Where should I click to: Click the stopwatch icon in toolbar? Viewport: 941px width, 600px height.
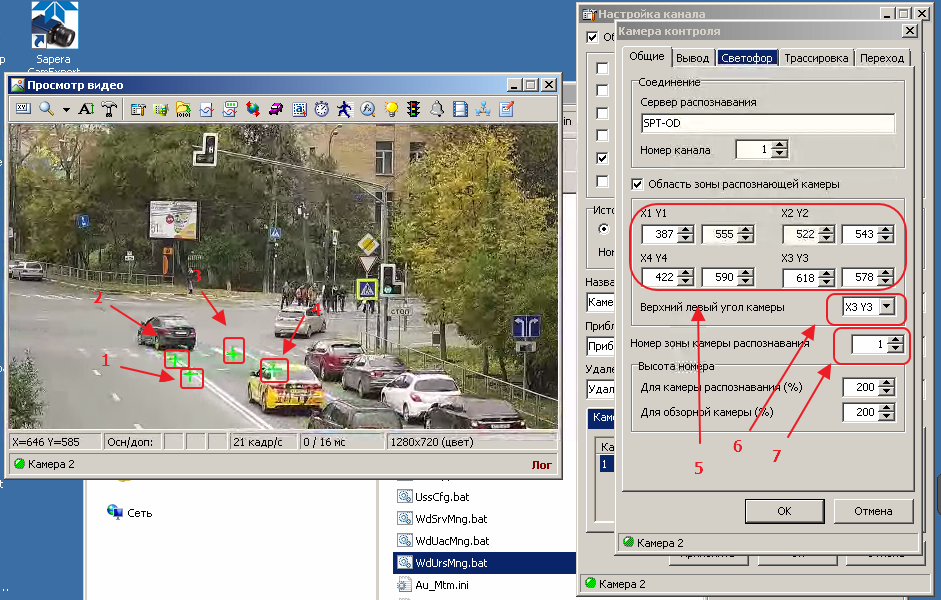coord(322,109)
